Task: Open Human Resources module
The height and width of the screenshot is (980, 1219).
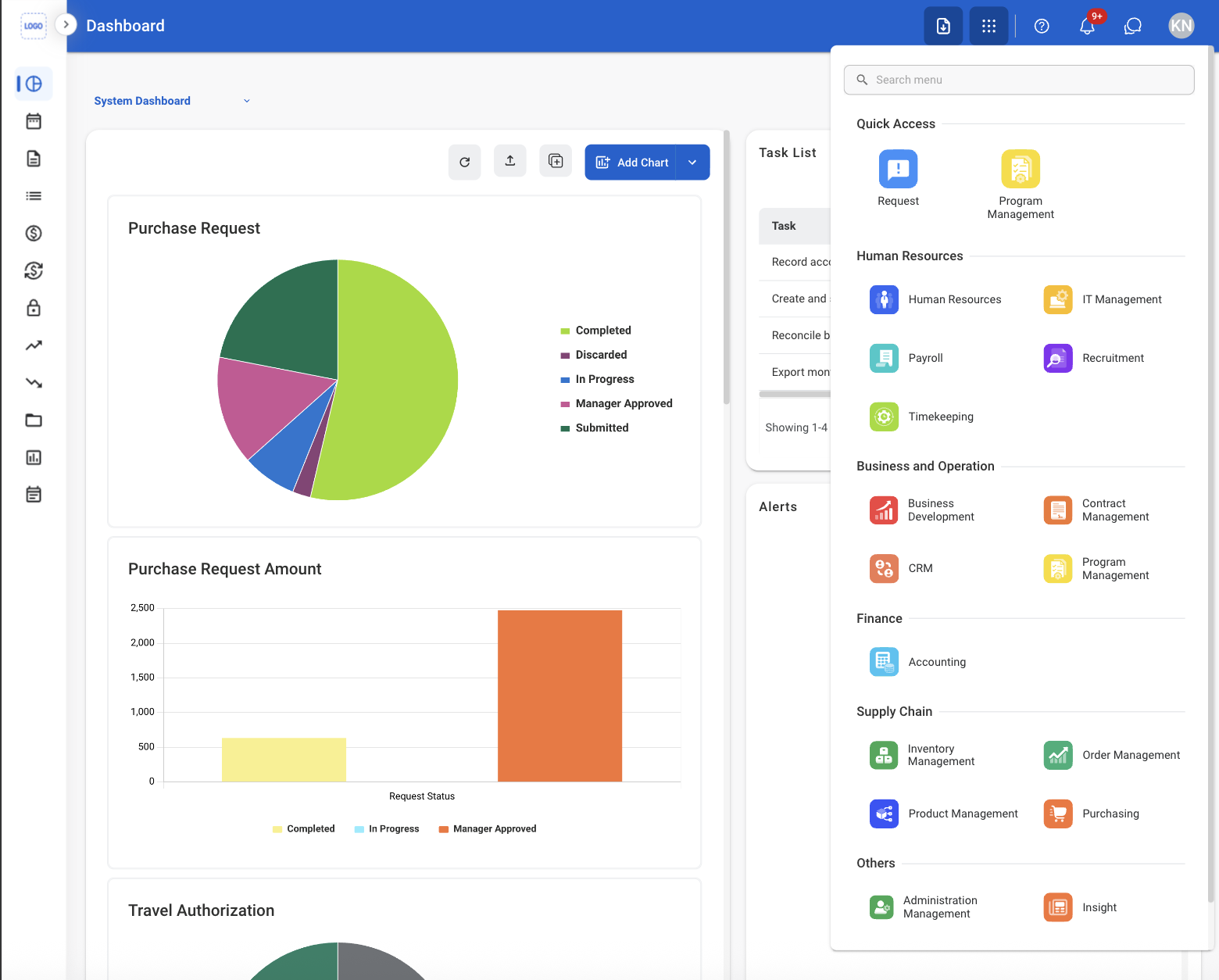Action: click(x=935, y=299)
